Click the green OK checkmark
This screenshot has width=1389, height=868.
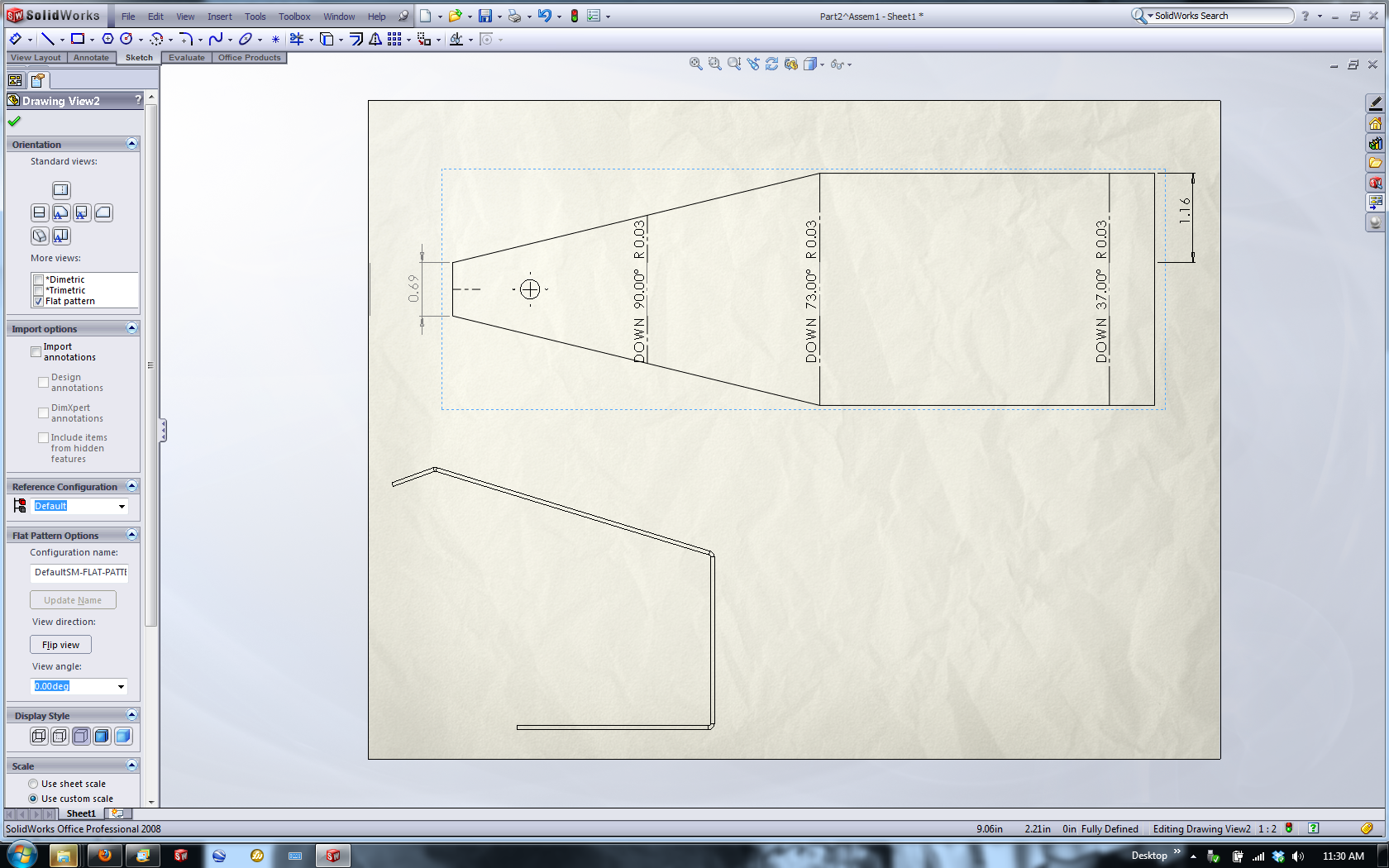(x=14, y=122)
